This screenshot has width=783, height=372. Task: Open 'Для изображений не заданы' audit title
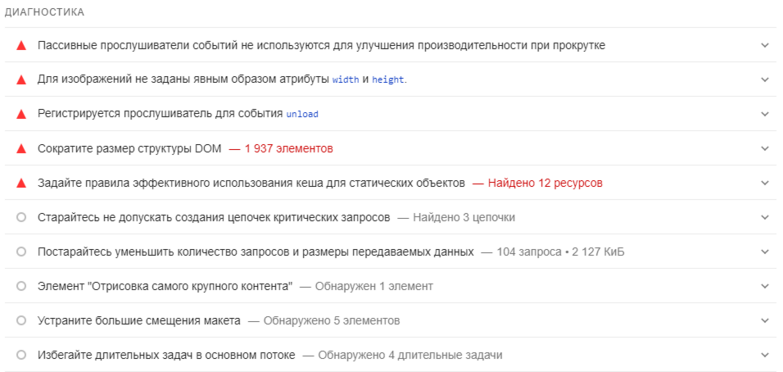point(222,80)
